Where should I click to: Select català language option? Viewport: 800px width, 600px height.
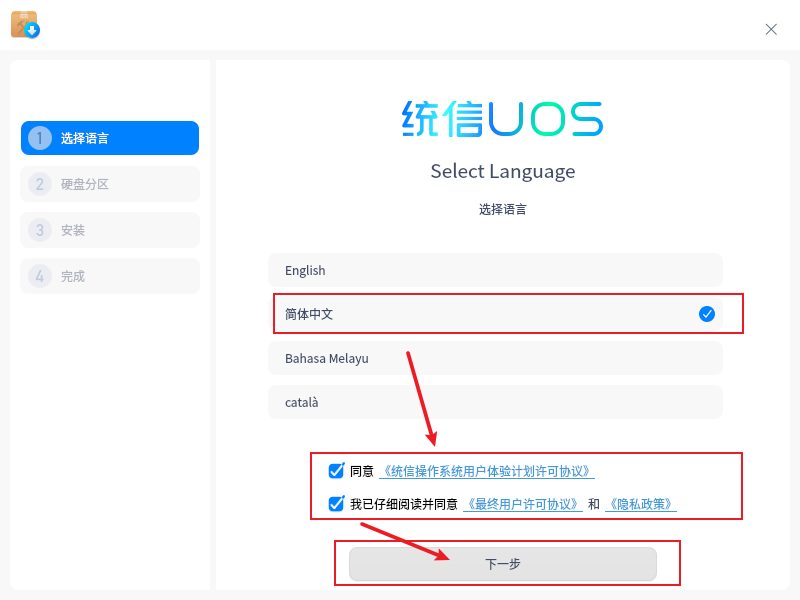495,402
